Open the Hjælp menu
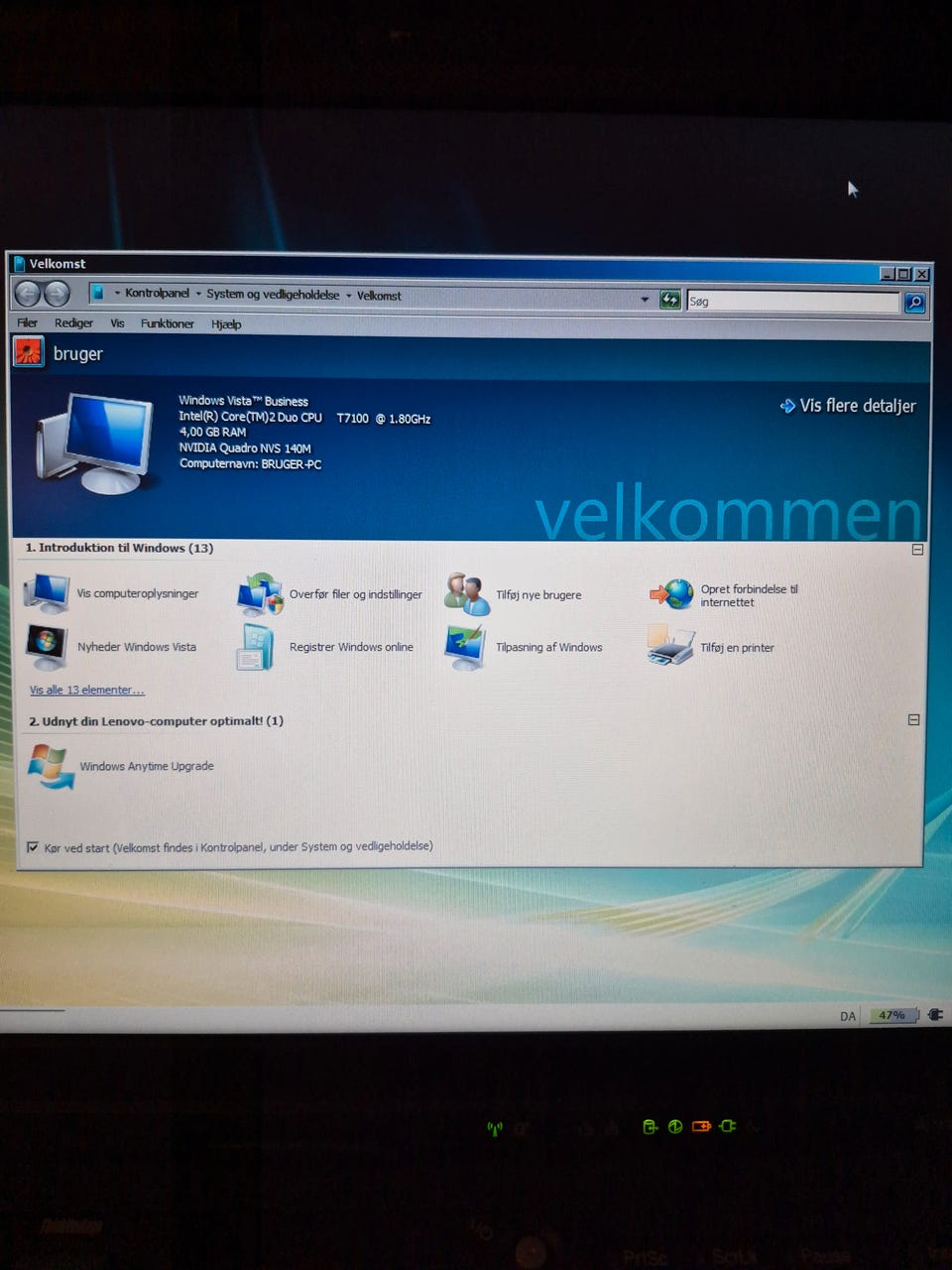The width and height of the screenshot is (952, 1270). [226, 324]
